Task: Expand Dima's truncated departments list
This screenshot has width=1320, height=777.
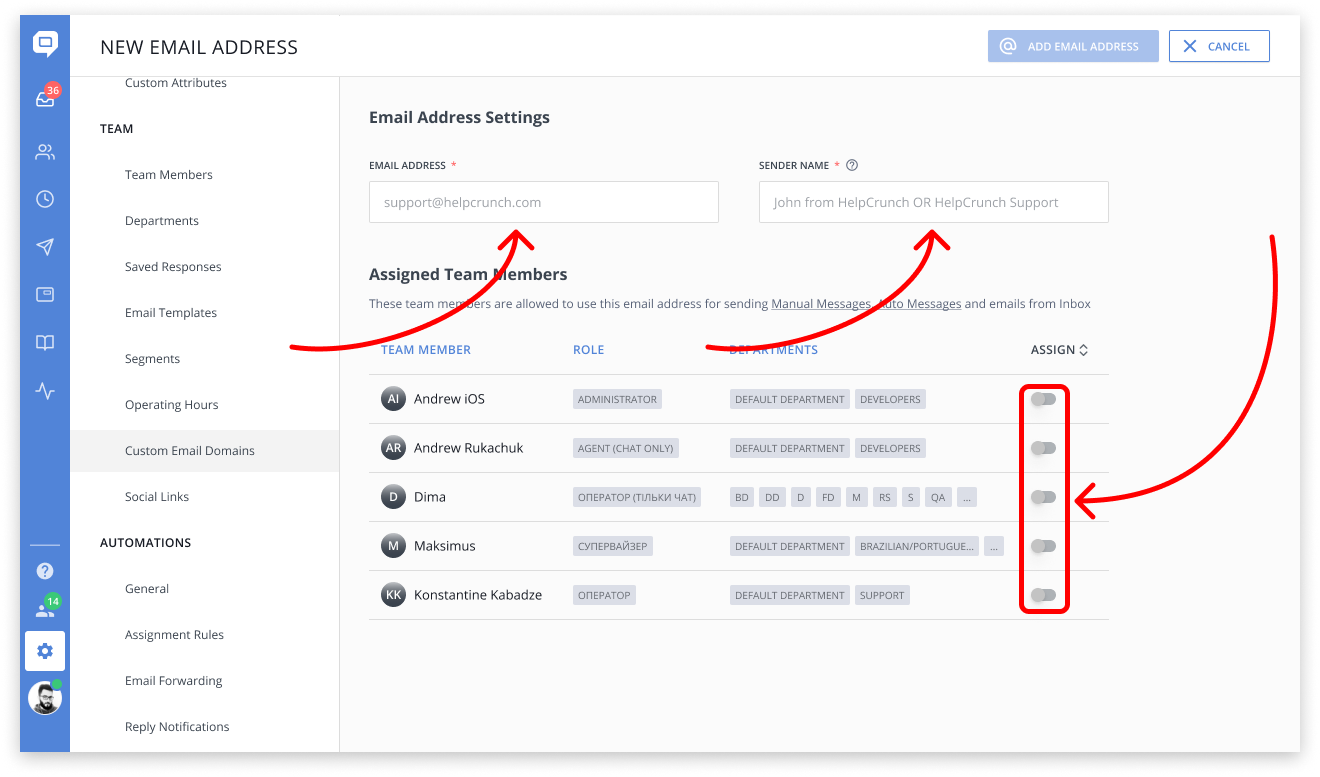Action: [x=966, y=496]
